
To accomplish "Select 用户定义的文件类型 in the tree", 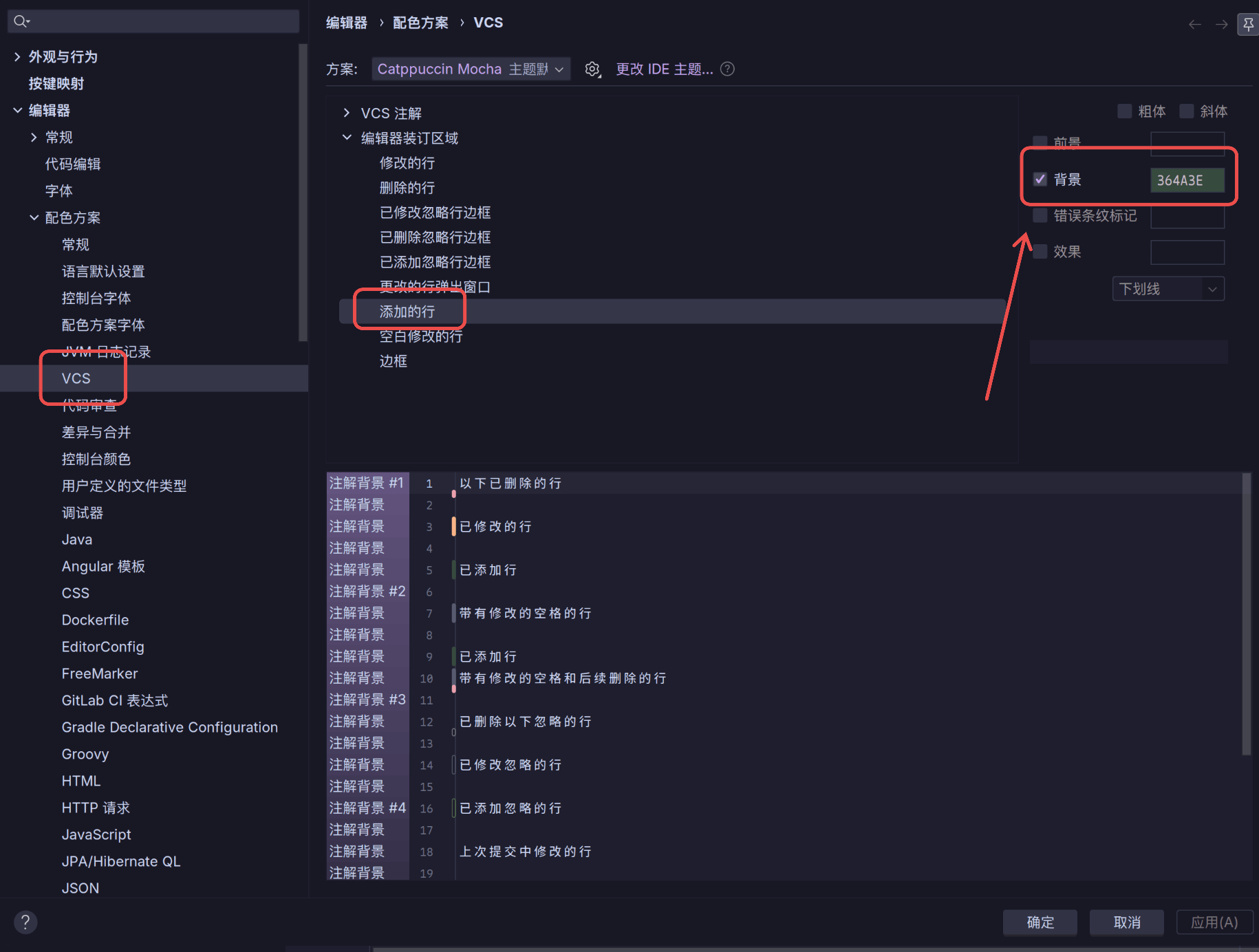I will coord(124,486).
